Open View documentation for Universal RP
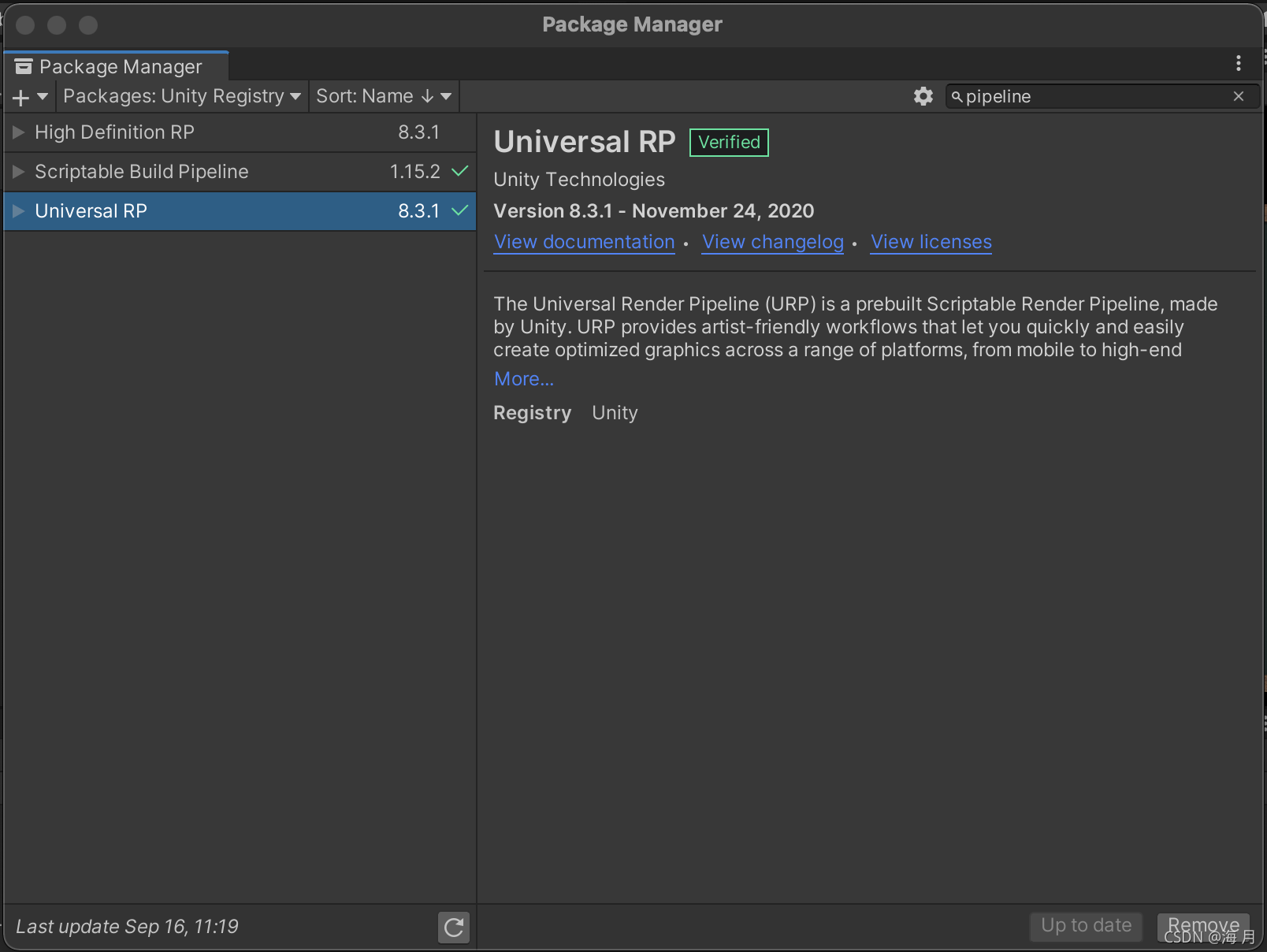This screenshot has width=1267, height=952. coord(583,242)
